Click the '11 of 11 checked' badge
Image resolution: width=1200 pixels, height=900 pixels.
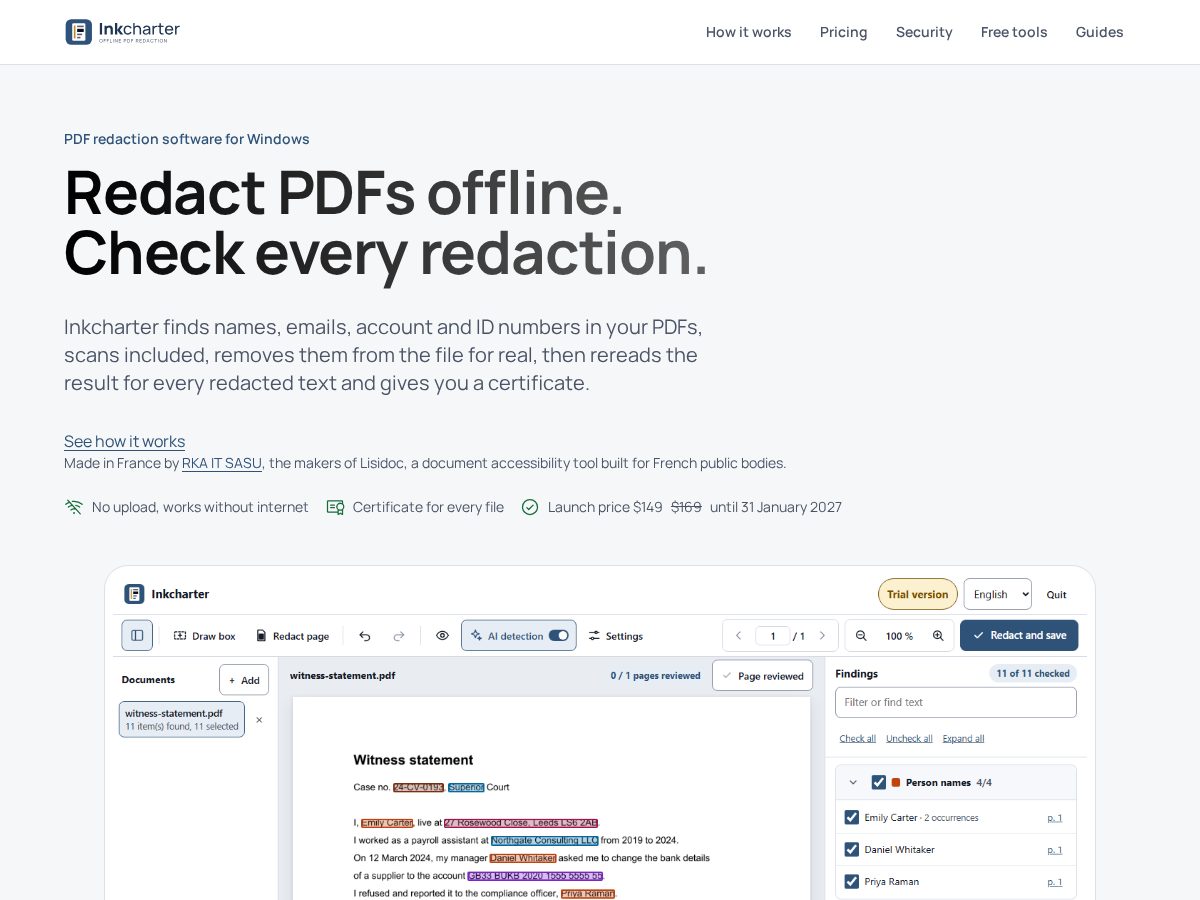pos(1033,674)
